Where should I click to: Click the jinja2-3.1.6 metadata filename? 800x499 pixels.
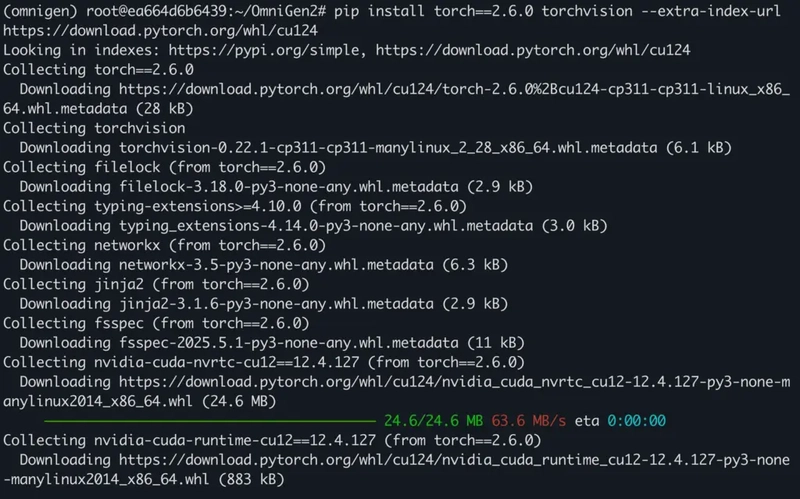277,304
